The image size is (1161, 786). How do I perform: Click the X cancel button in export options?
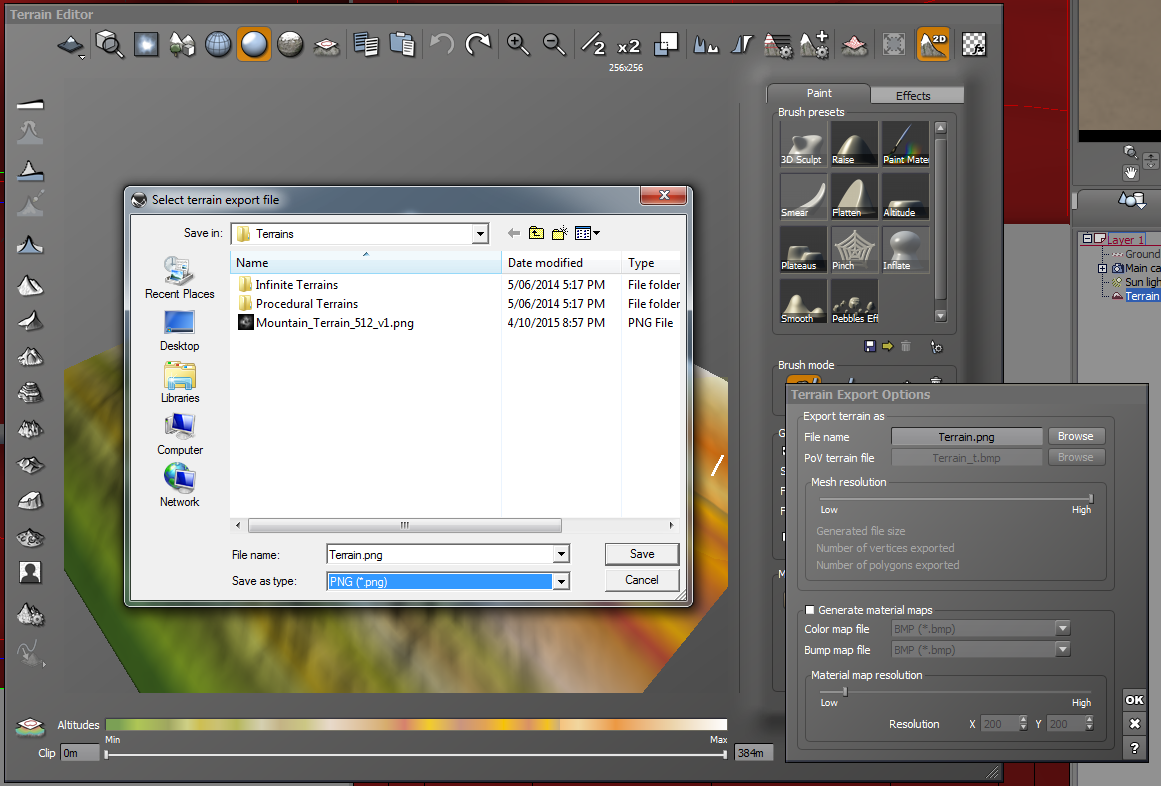pos(1134,724)
